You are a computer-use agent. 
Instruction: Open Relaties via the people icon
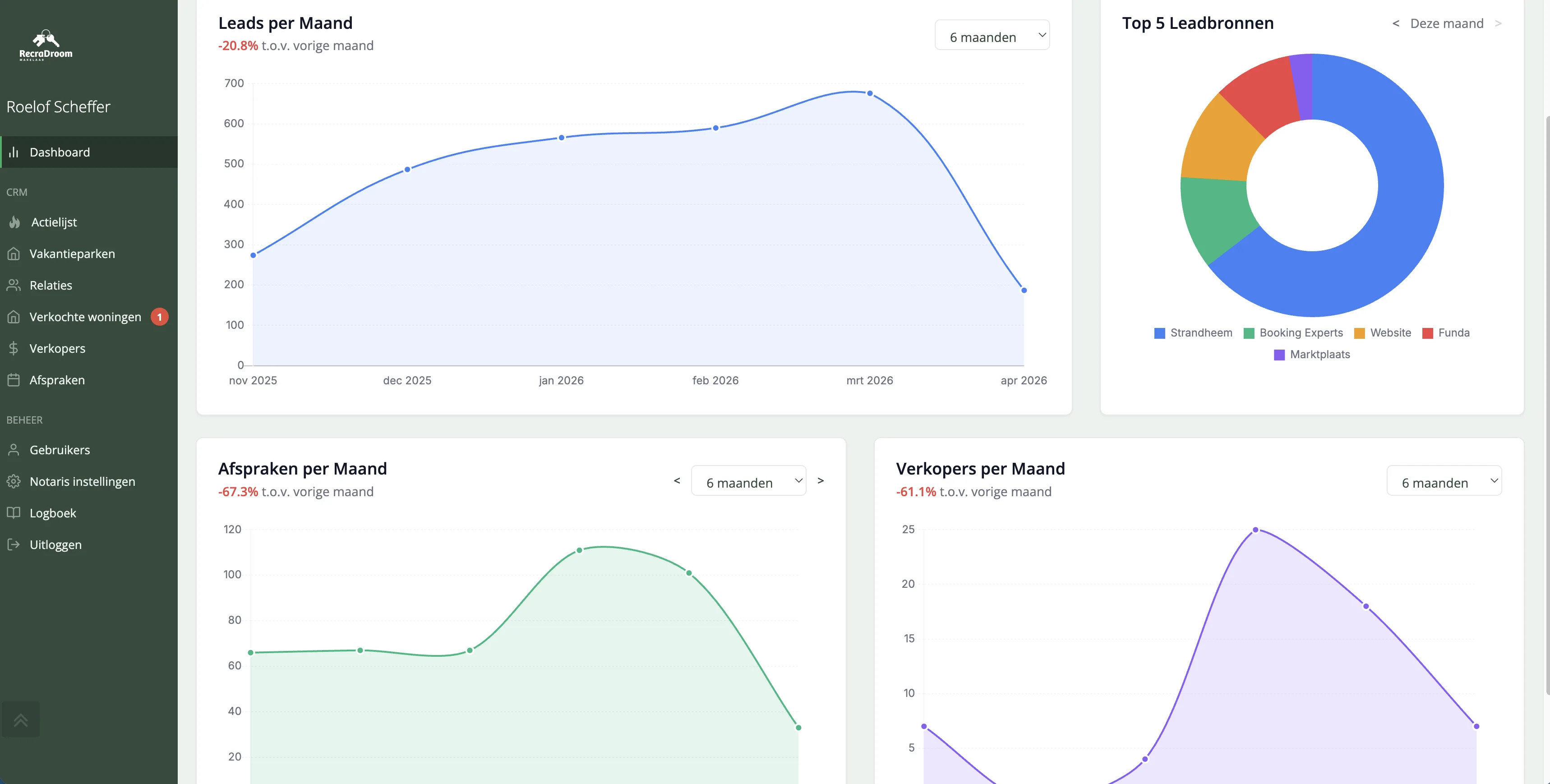(x=14, y=285)
